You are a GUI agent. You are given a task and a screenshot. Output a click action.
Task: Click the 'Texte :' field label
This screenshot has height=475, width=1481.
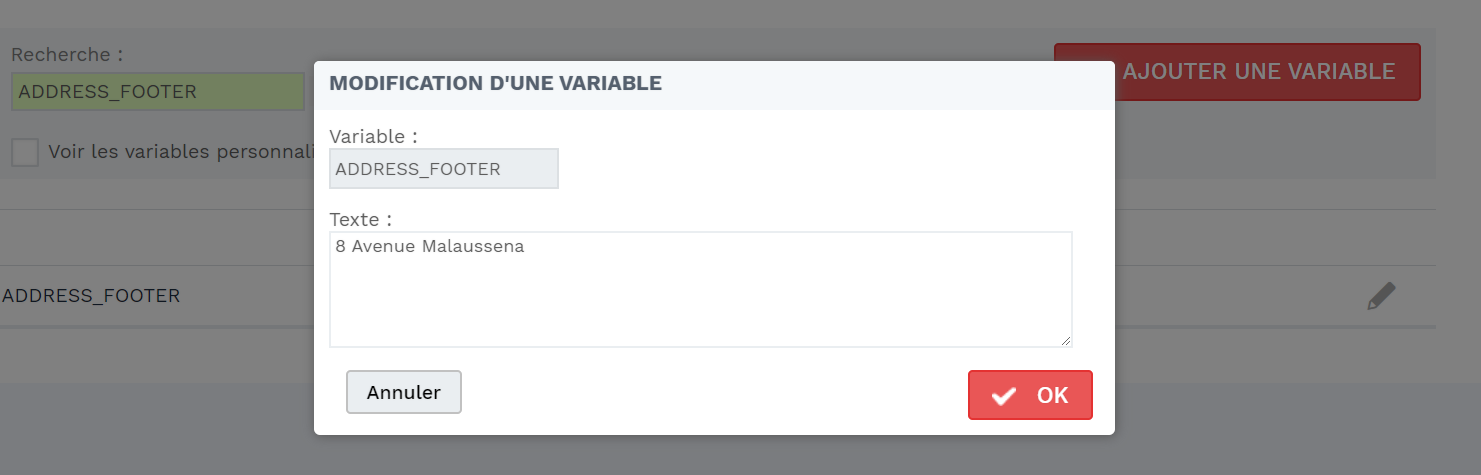click(361, 218)
